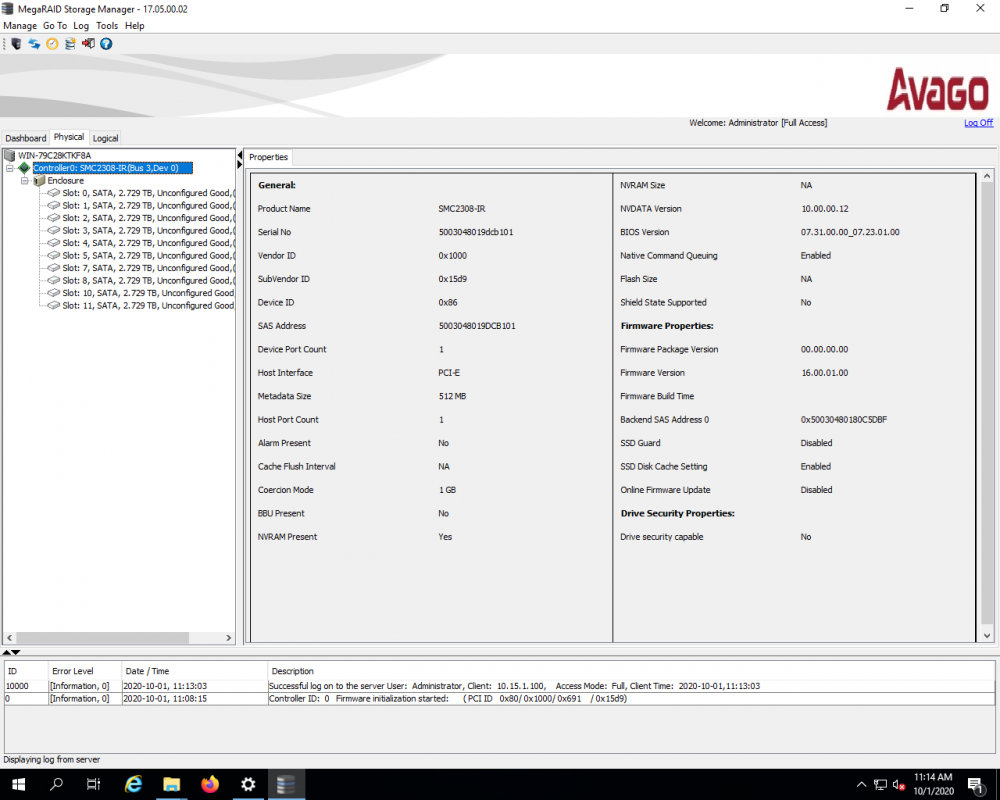Image resolution: width=1000 pixels, height=800 pixels.
Task: Click the create virtual drive toolbar icon
Action: click(x=70, y=43)
